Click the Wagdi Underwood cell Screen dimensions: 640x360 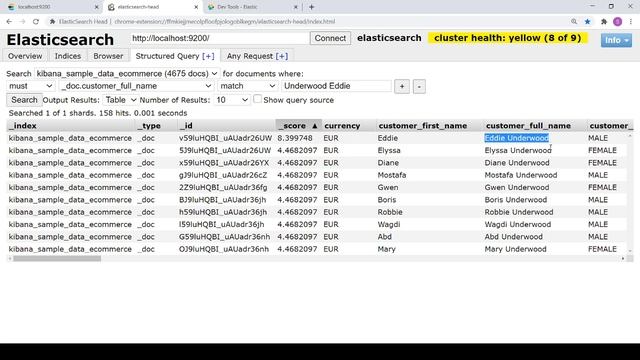tap(518, 224)
